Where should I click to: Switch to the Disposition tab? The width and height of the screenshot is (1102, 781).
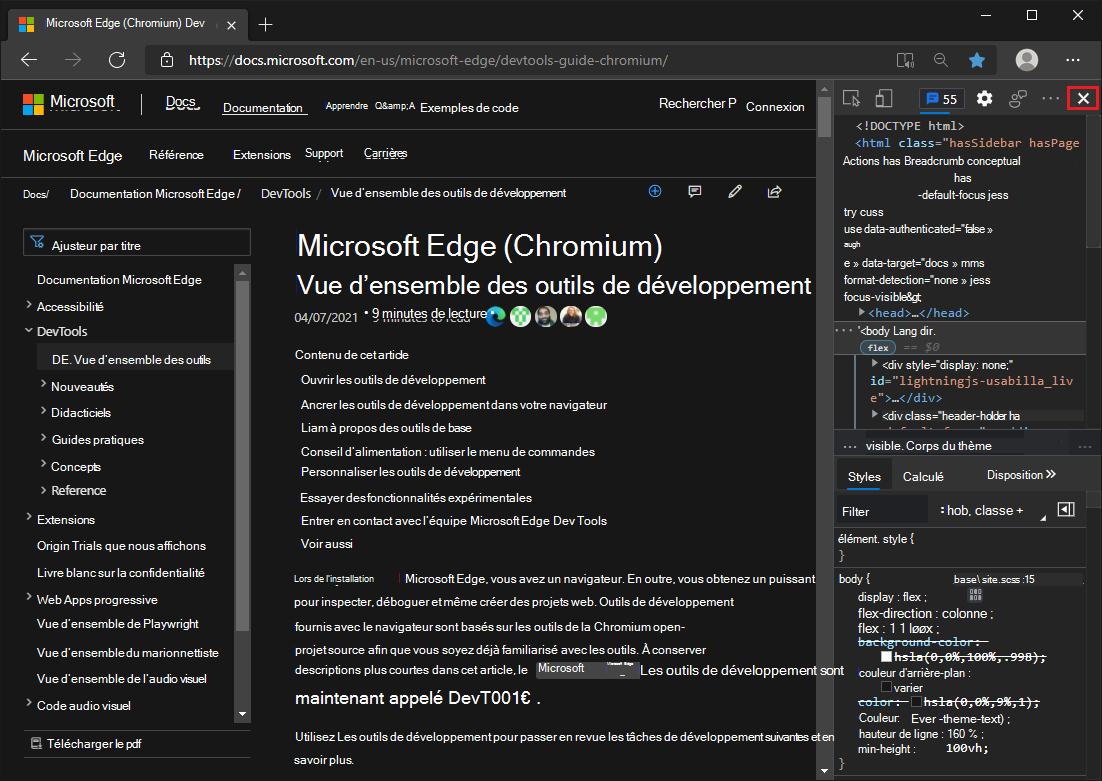[1015, 475]
